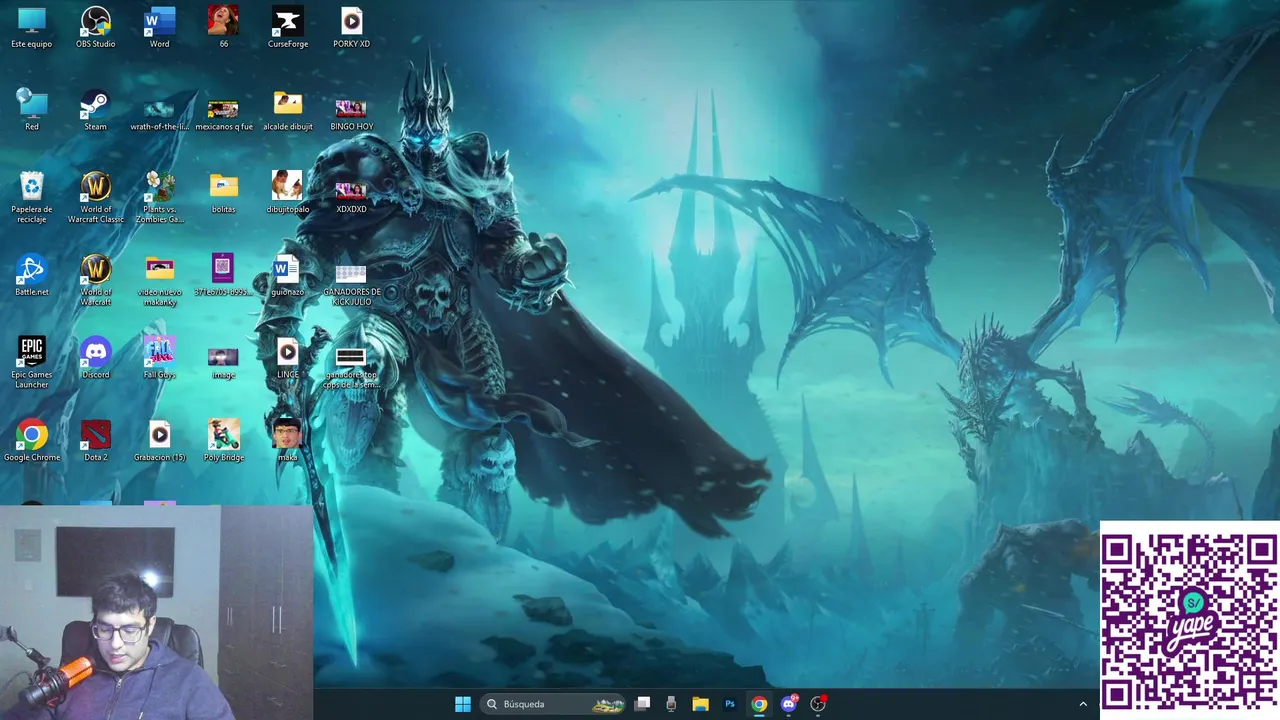Select the ganadores top cpps de la sem... file
Screen dimensions: 1280x720
pos(351,367)
